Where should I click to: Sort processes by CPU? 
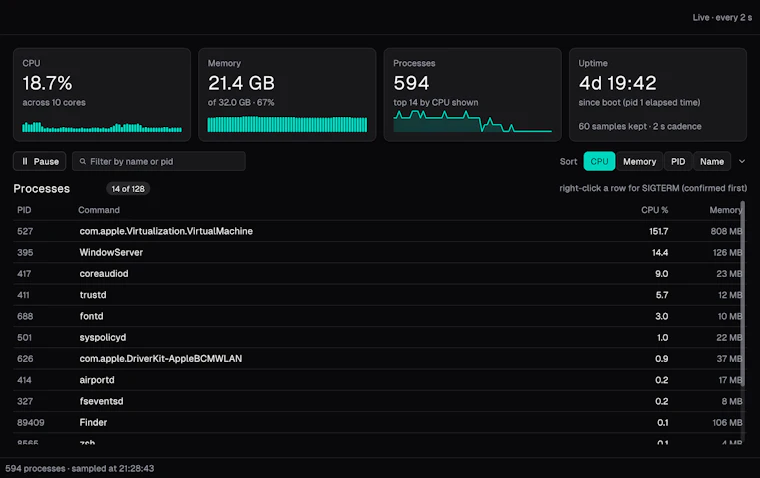tap(599, 161)
